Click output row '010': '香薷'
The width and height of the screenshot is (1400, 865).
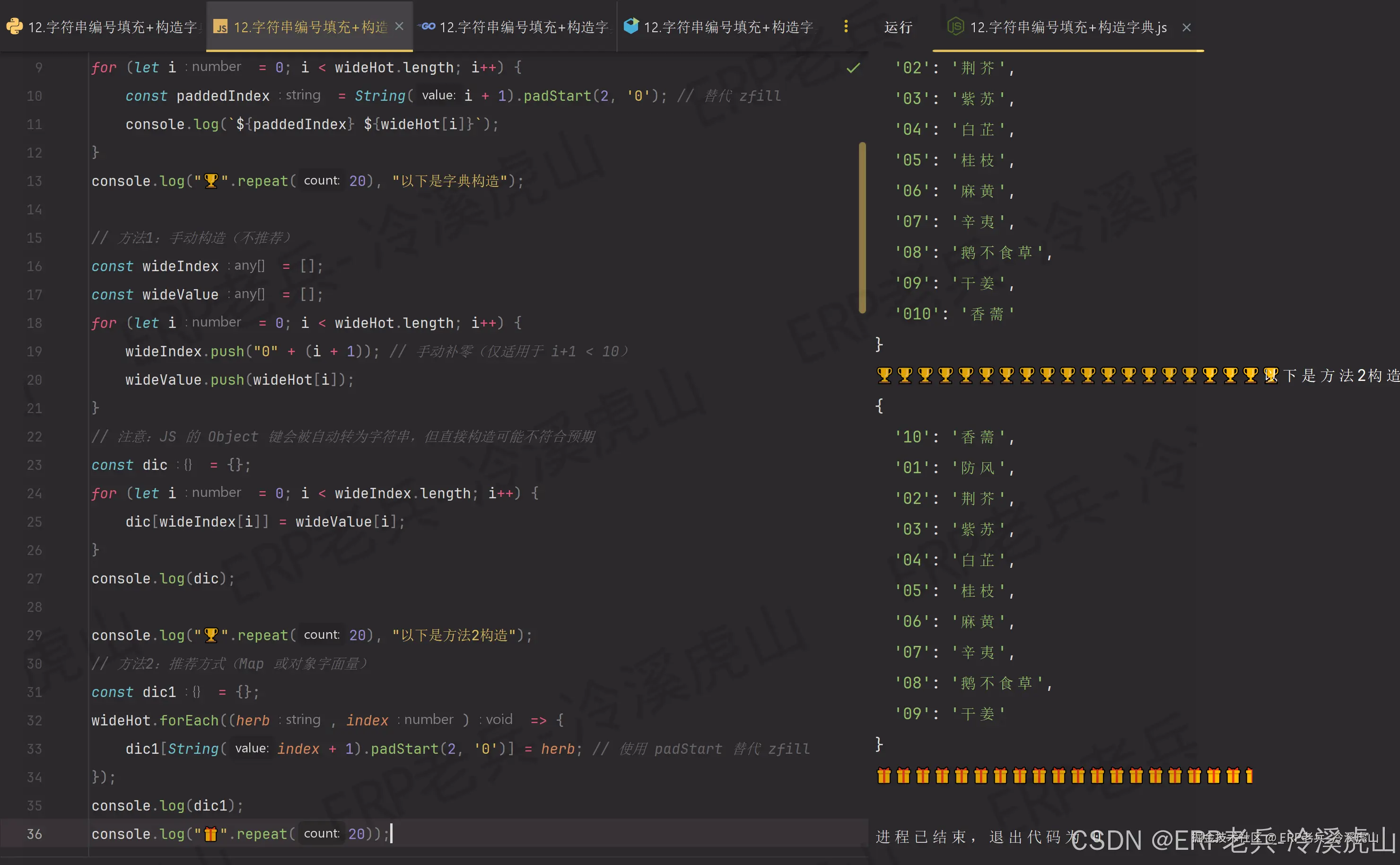(x=954, y=314)
